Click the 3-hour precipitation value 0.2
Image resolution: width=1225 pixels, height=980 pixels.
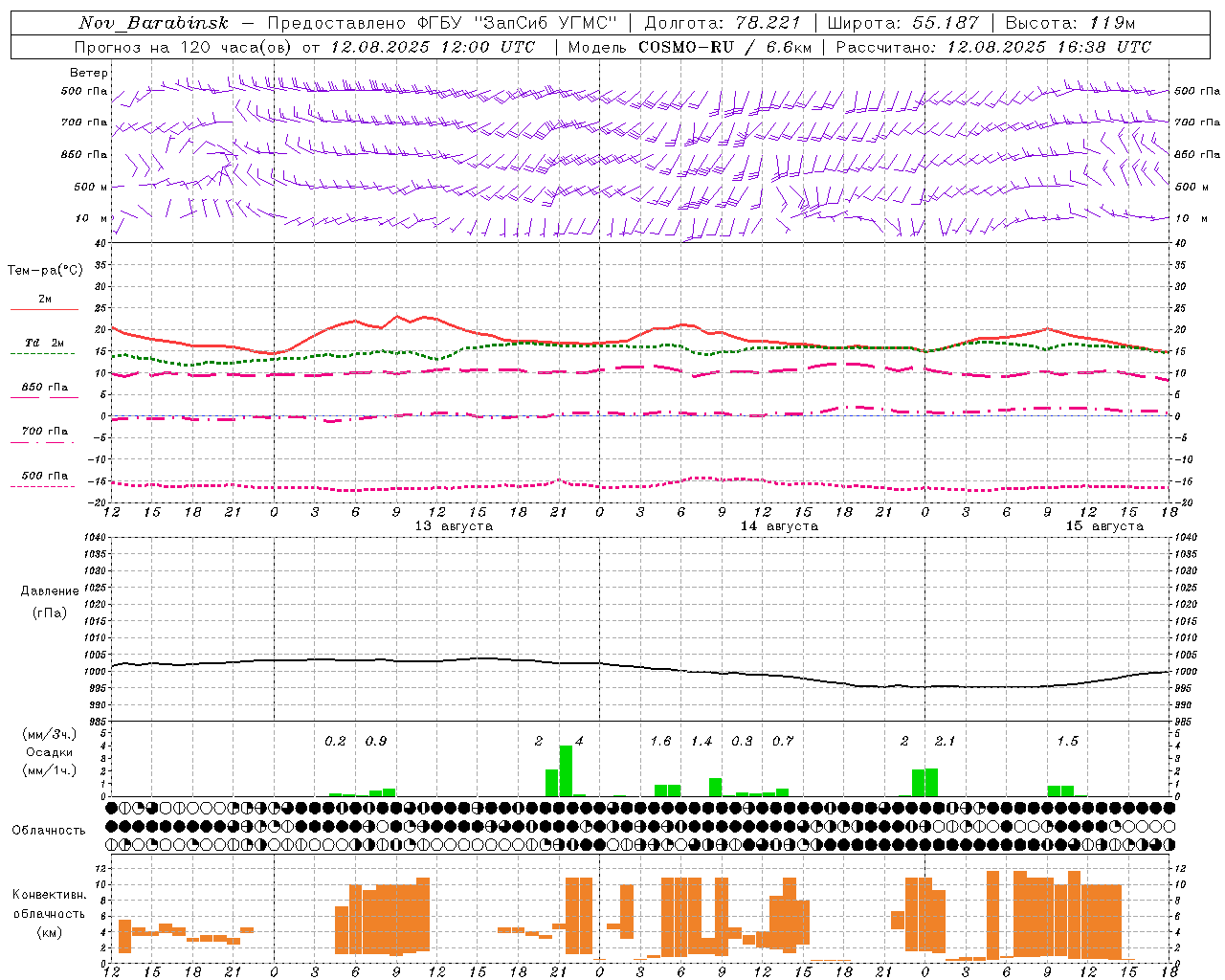(335, 741)
